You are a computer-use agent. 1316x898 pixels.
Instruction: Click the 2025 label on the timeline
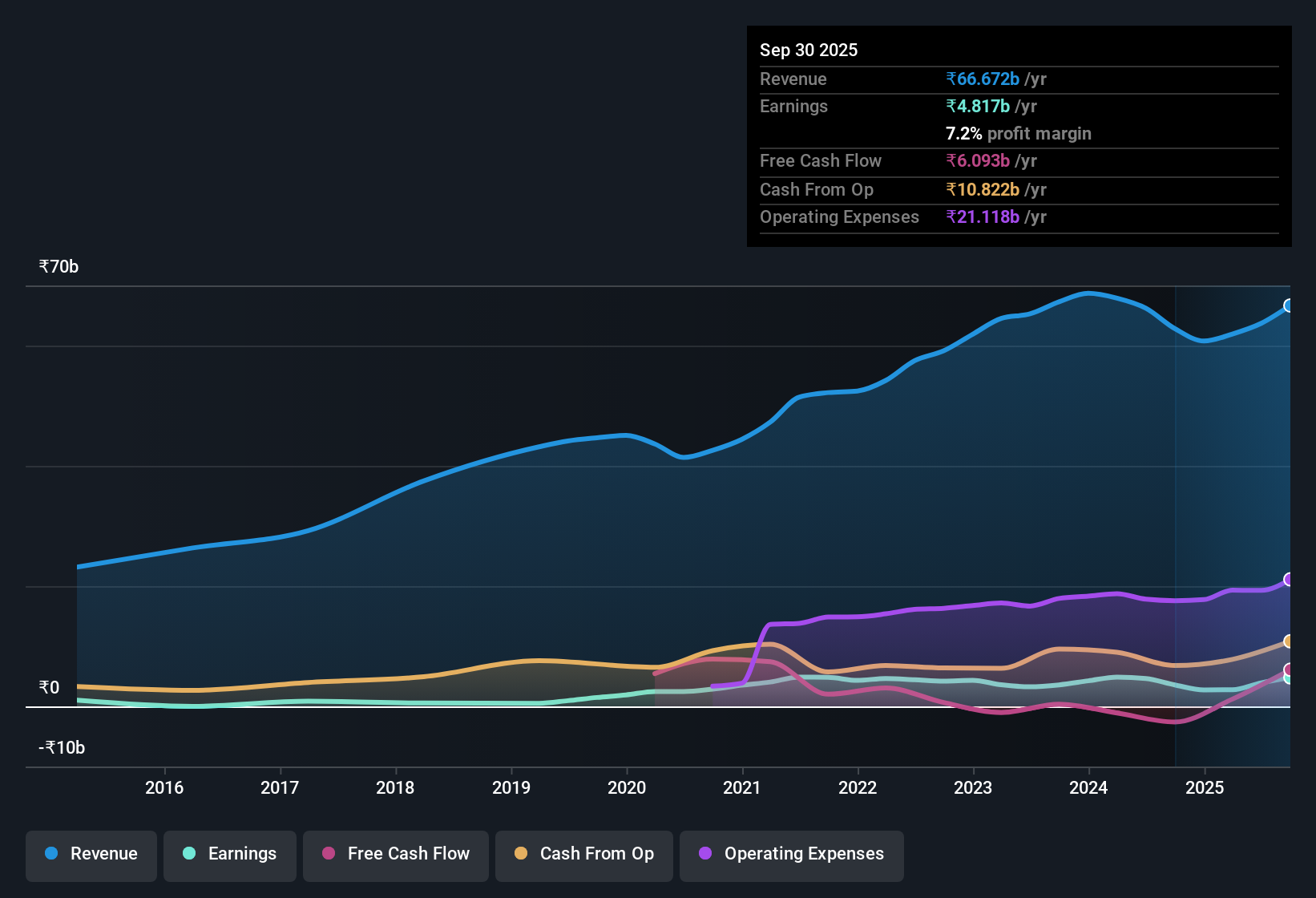(x=1205, y=787)
